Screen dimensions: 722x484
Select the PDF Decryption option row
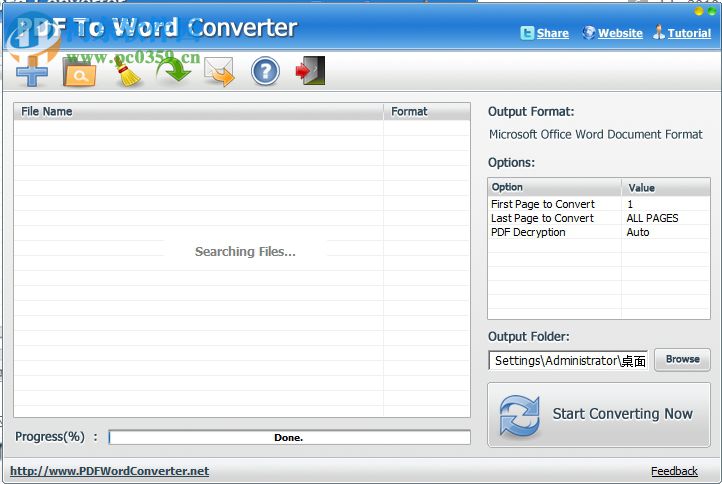point(599,232)
